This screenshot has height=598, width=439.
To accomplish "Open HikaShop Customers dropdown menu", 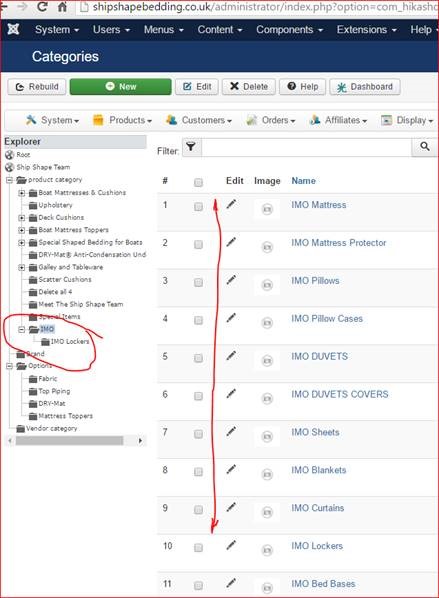I will pos(199,120).
